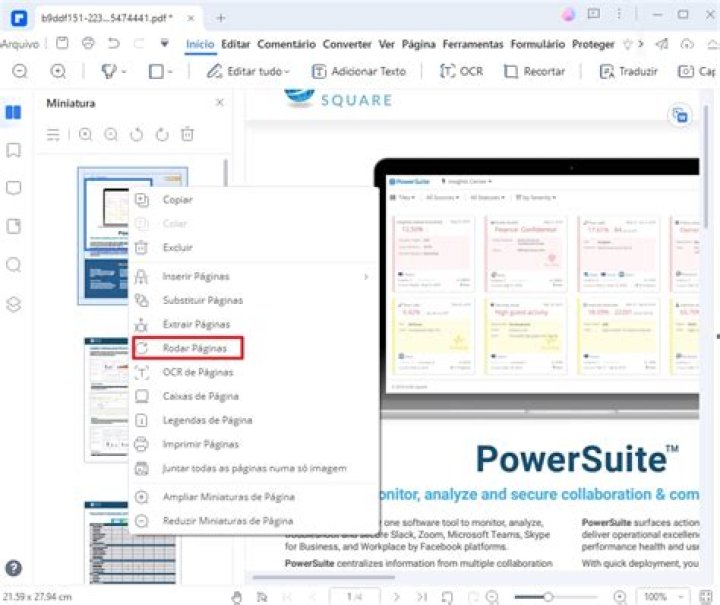Switch to the Converter tab
The height and width of the screenshot is (605, 720).
347,44
